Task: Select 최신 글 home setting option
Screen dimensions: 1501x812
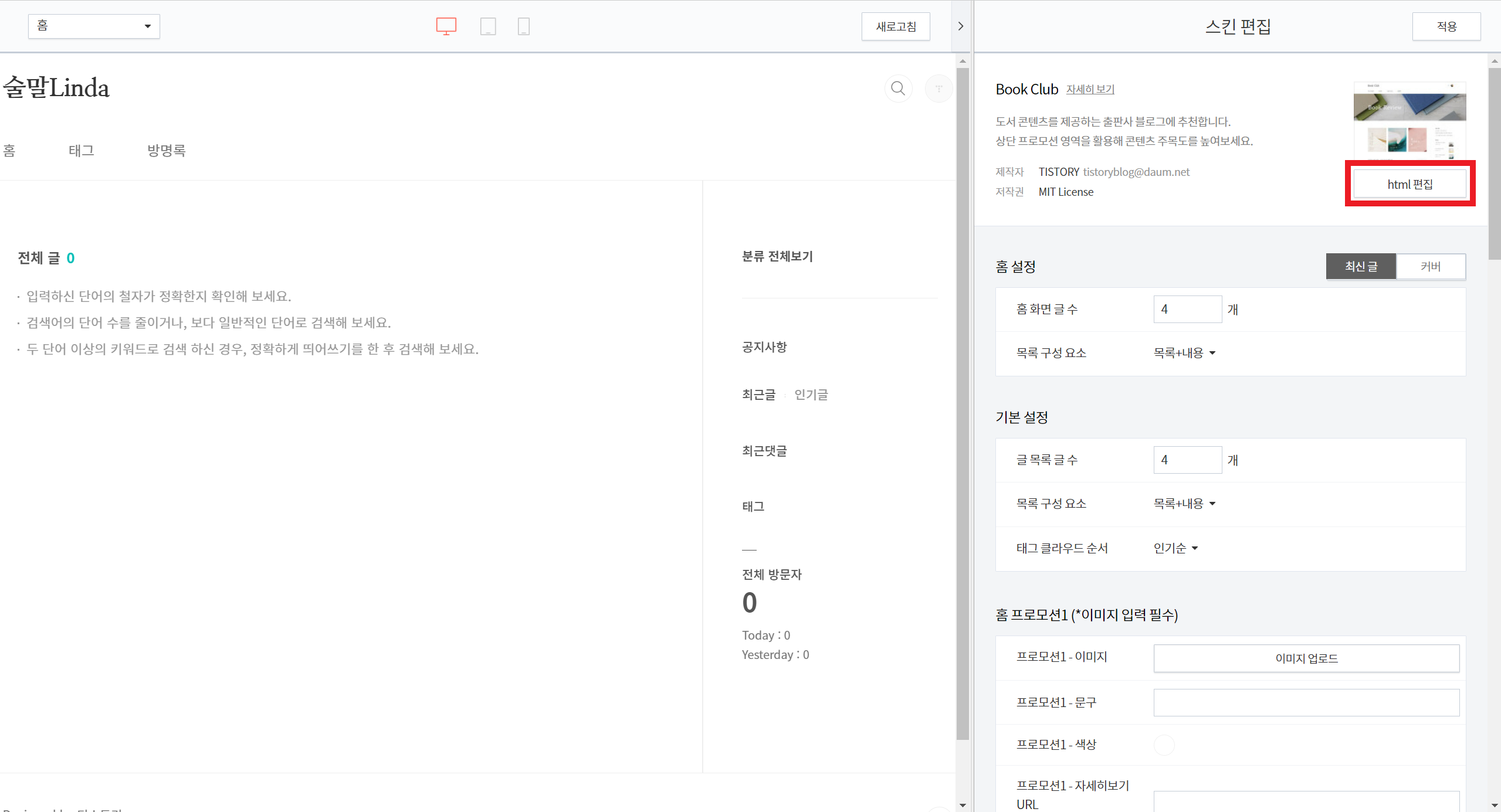Action: [1361, 267]
